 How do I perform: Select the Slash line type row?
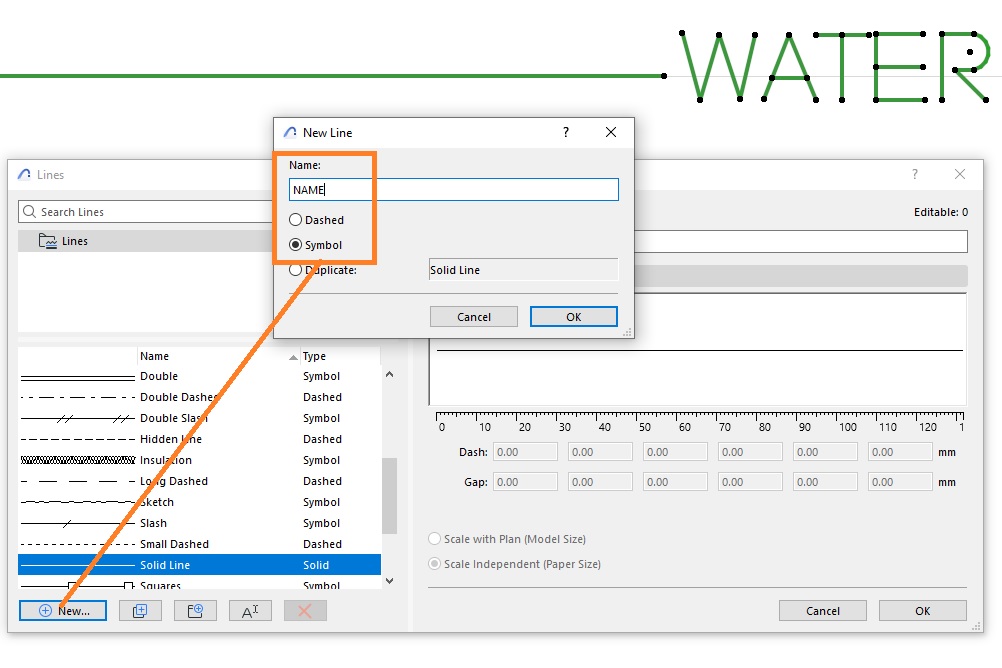tap(199, 523)
